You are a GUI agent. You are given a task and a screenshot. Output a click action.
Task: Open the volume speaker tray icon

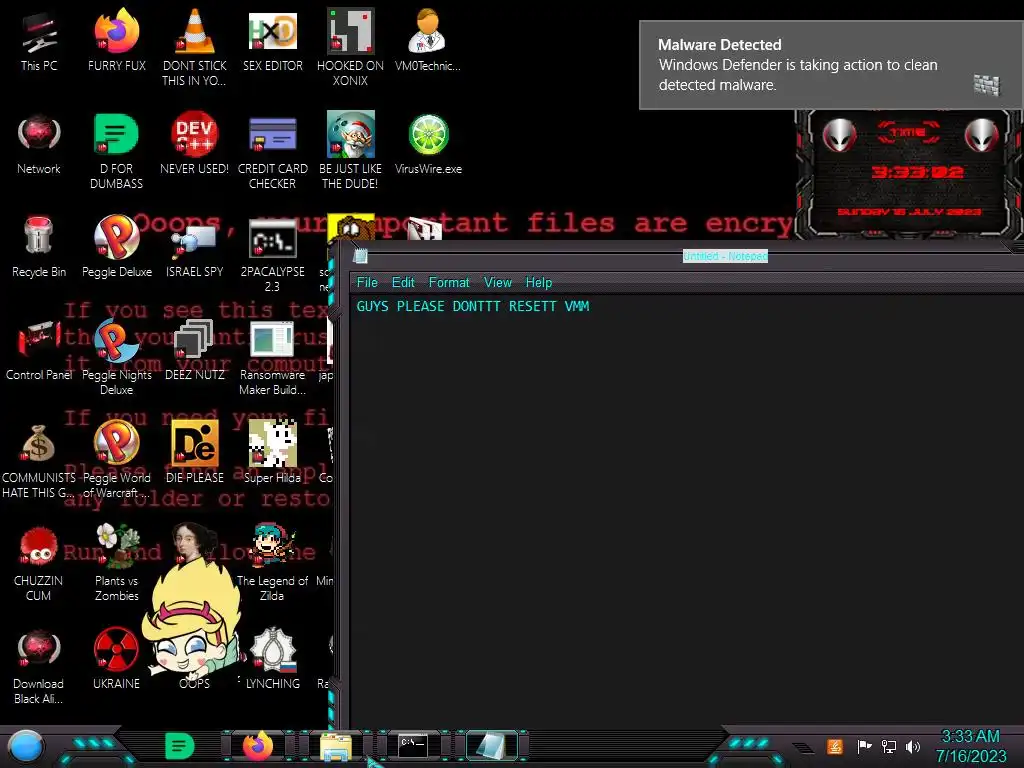pyautogui.click(x=913, y=746)
